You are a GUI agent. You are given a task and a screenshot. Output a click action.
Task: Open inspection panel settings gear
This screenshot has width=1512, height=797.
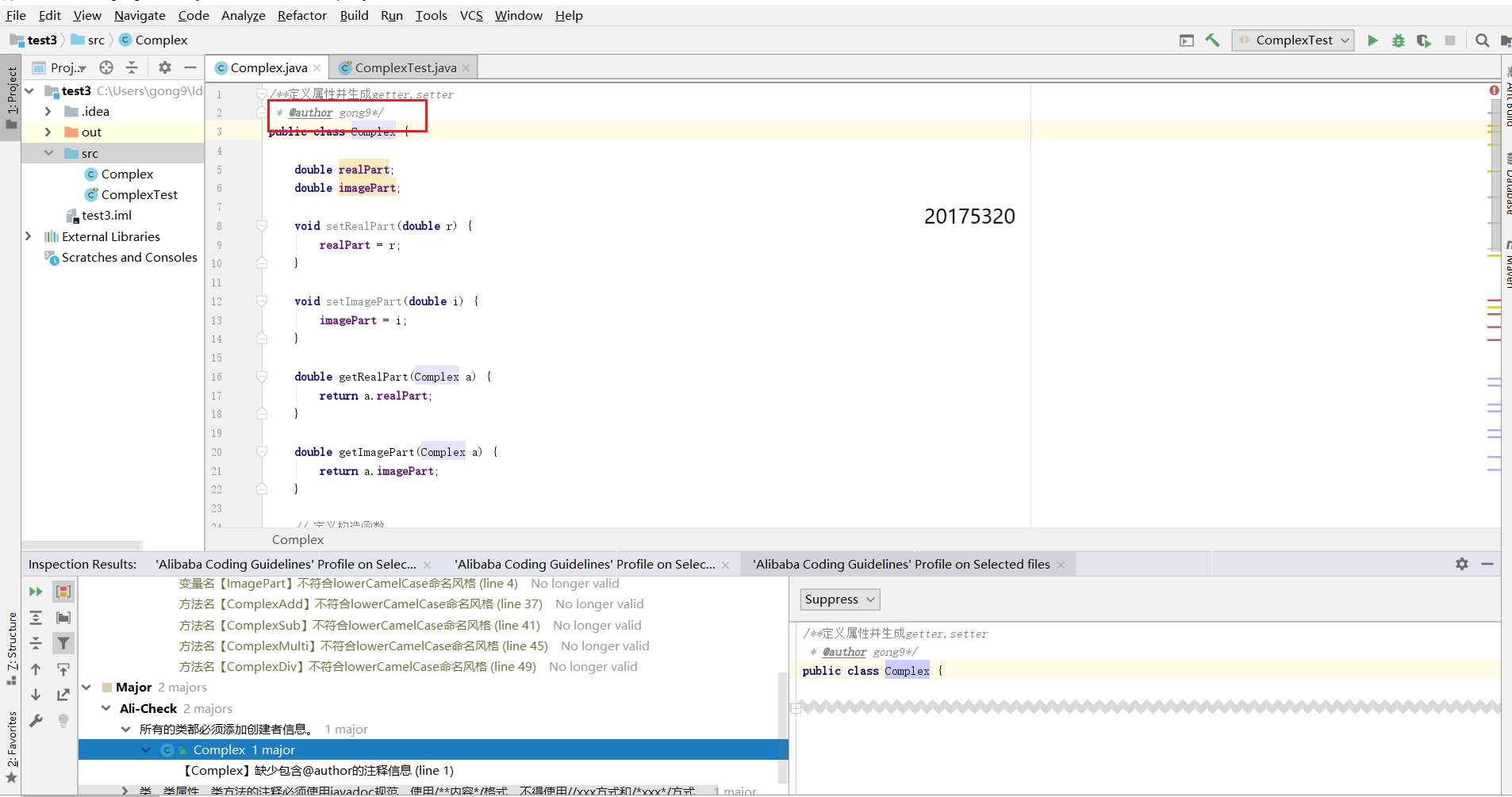click(1462, 564)
